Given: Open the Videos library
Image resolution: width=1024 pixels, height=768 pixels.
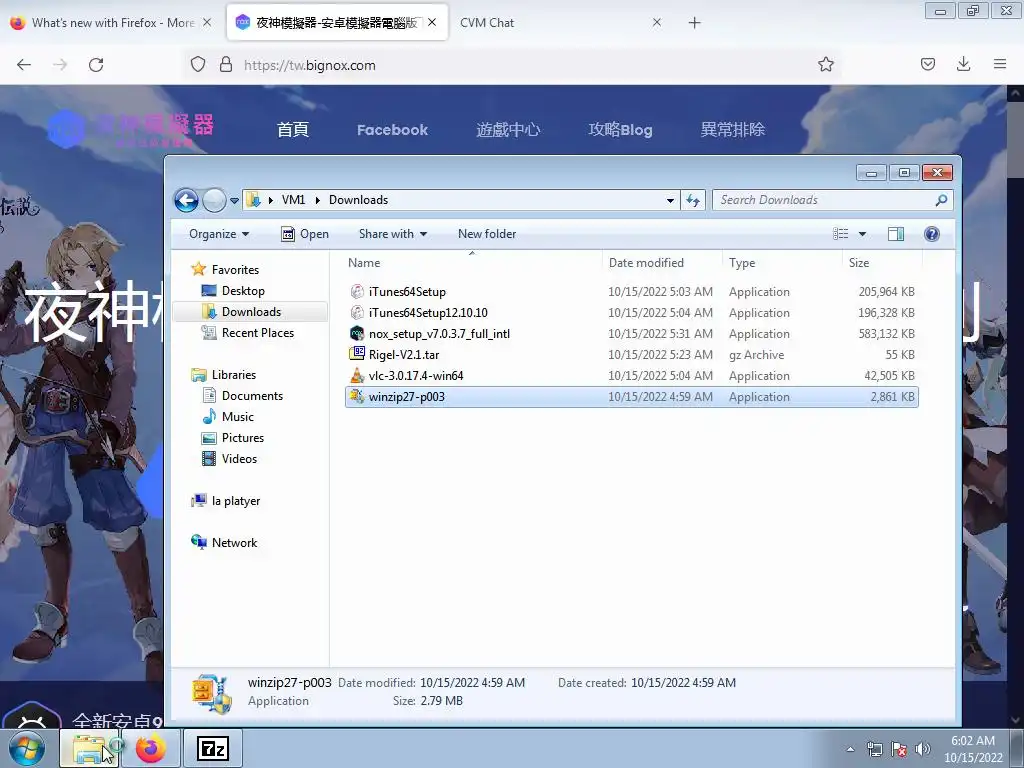Looking at the screenshot, I should click(x=239, y=458).
